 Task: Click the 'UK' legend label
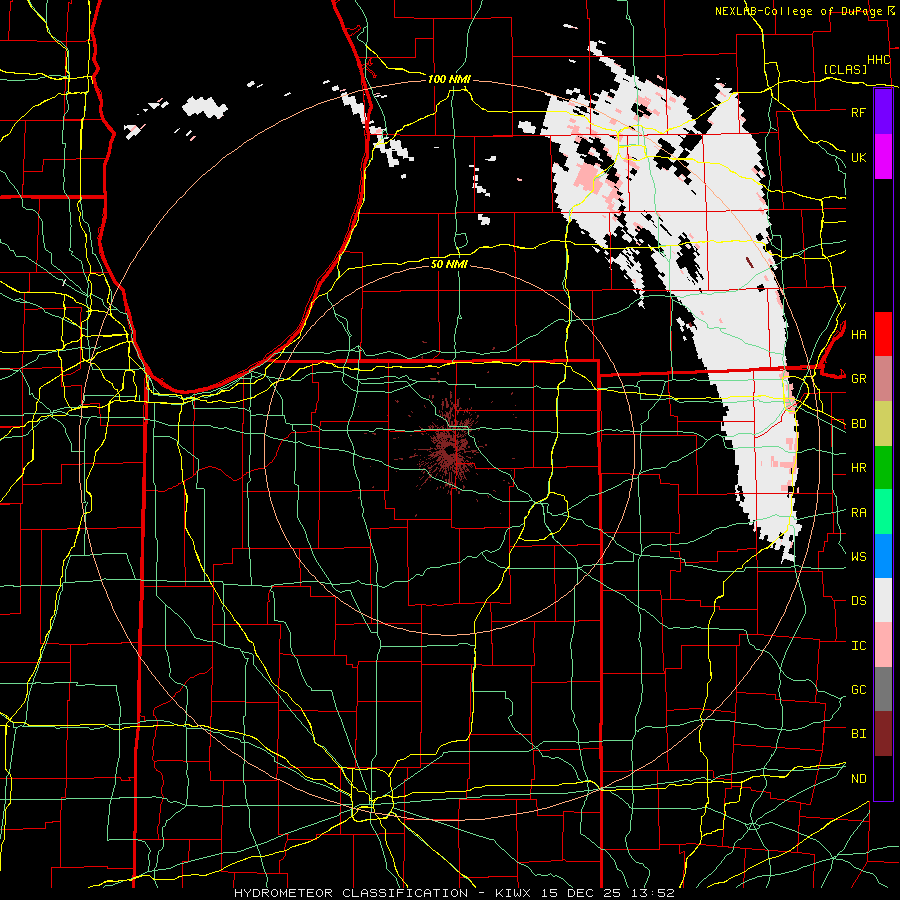click(858, 157)
